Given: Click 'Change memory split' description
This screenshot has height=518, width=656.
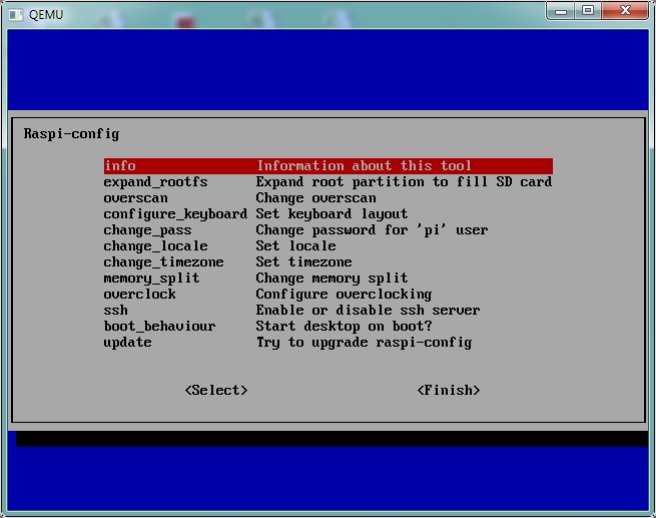Looking at the screenshot, I should [x=332, y=278].
